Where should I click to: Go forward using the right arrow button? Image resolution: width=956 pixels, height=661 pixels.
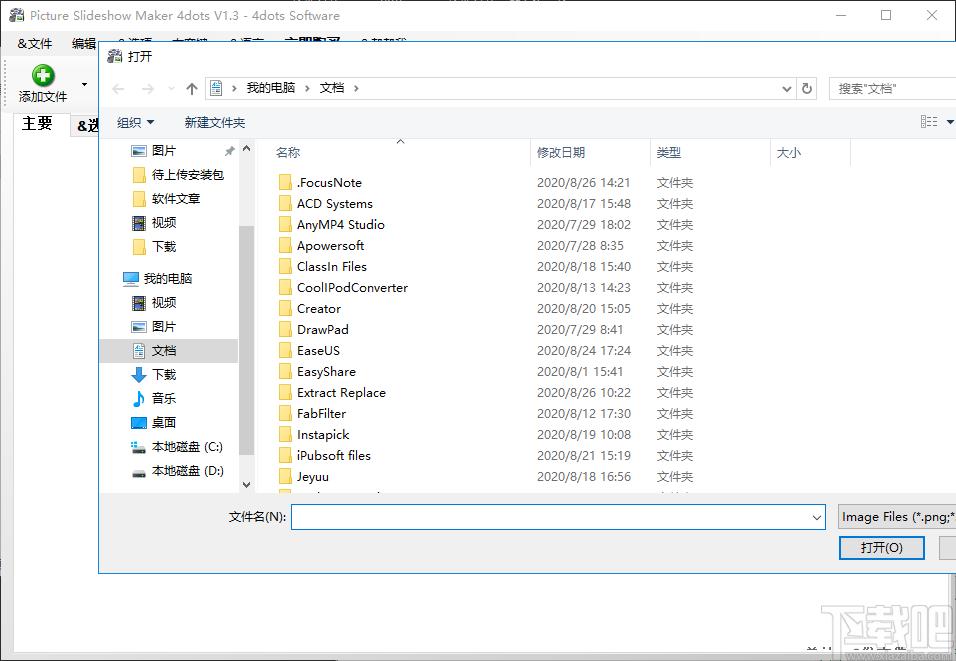click(x=148, y=89)
